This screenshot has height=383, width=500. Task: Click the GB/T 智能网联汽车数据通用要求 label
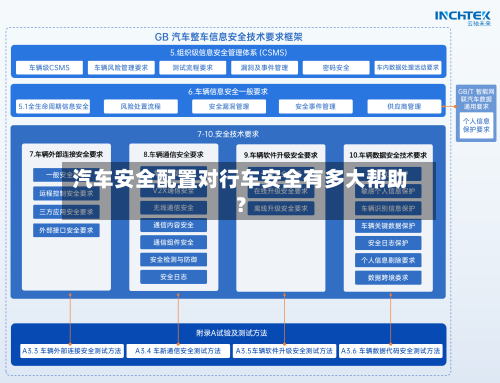(476, 99)
